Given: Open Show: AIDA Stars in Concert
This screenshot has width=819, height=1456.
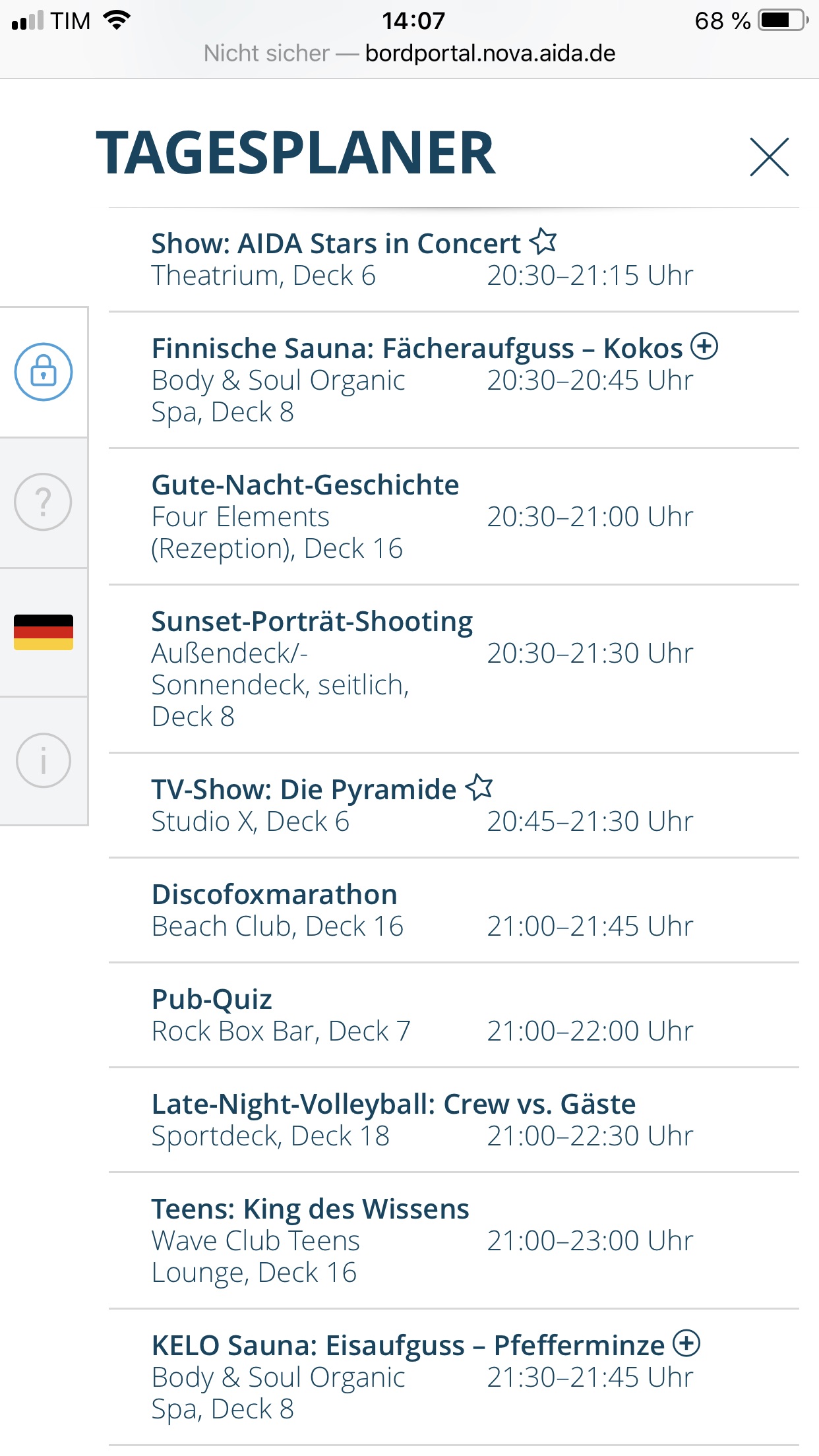Looking at the screenshot, I should (336, 244).
